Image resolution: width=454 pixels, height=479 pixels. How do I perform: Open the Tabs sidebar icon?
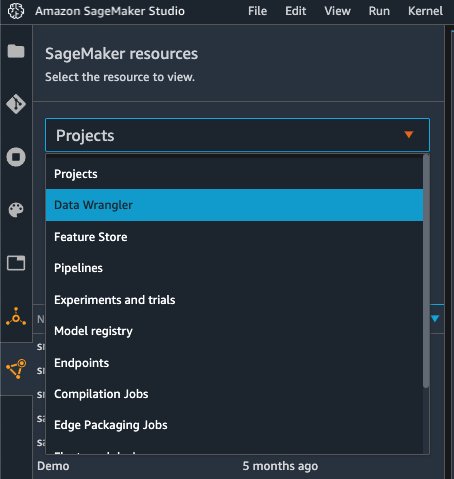16,263
